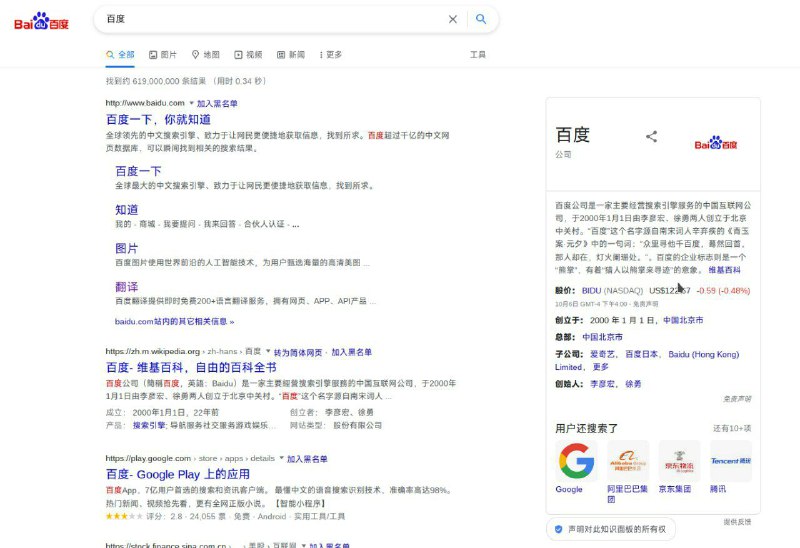Viewport: 800px width, 548px height.
Task: Click the share icon in knowledge panel
Action: click(652, 136)
